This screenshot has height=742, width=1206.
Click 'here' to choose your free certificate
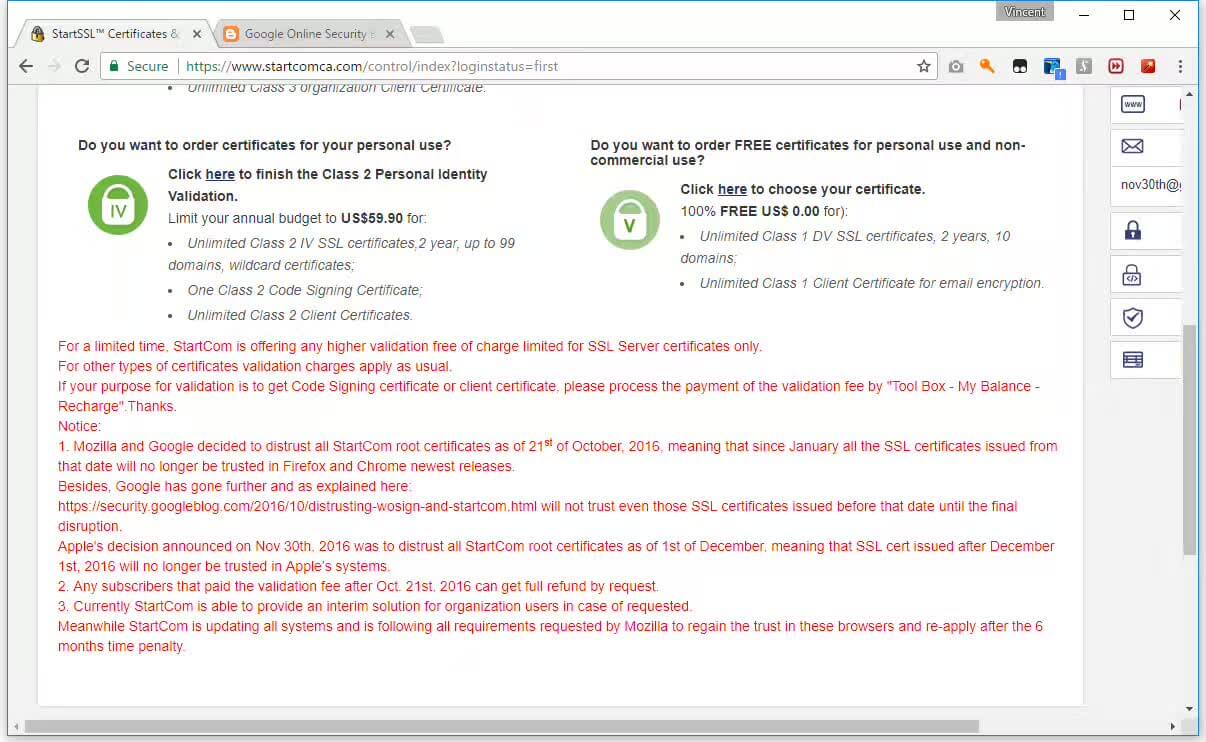point(732,189)
